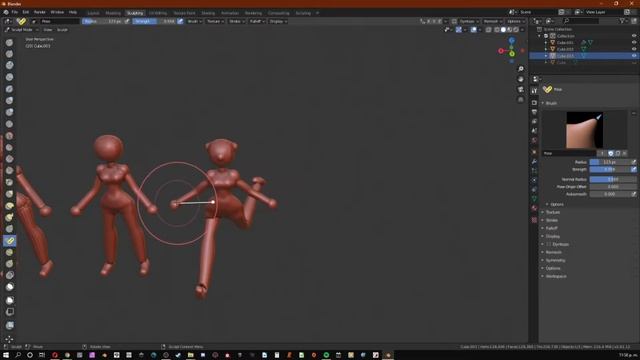640x360 pixels.
Task: Click the brush preview thumbnail
Action: (x=584, y=130)
